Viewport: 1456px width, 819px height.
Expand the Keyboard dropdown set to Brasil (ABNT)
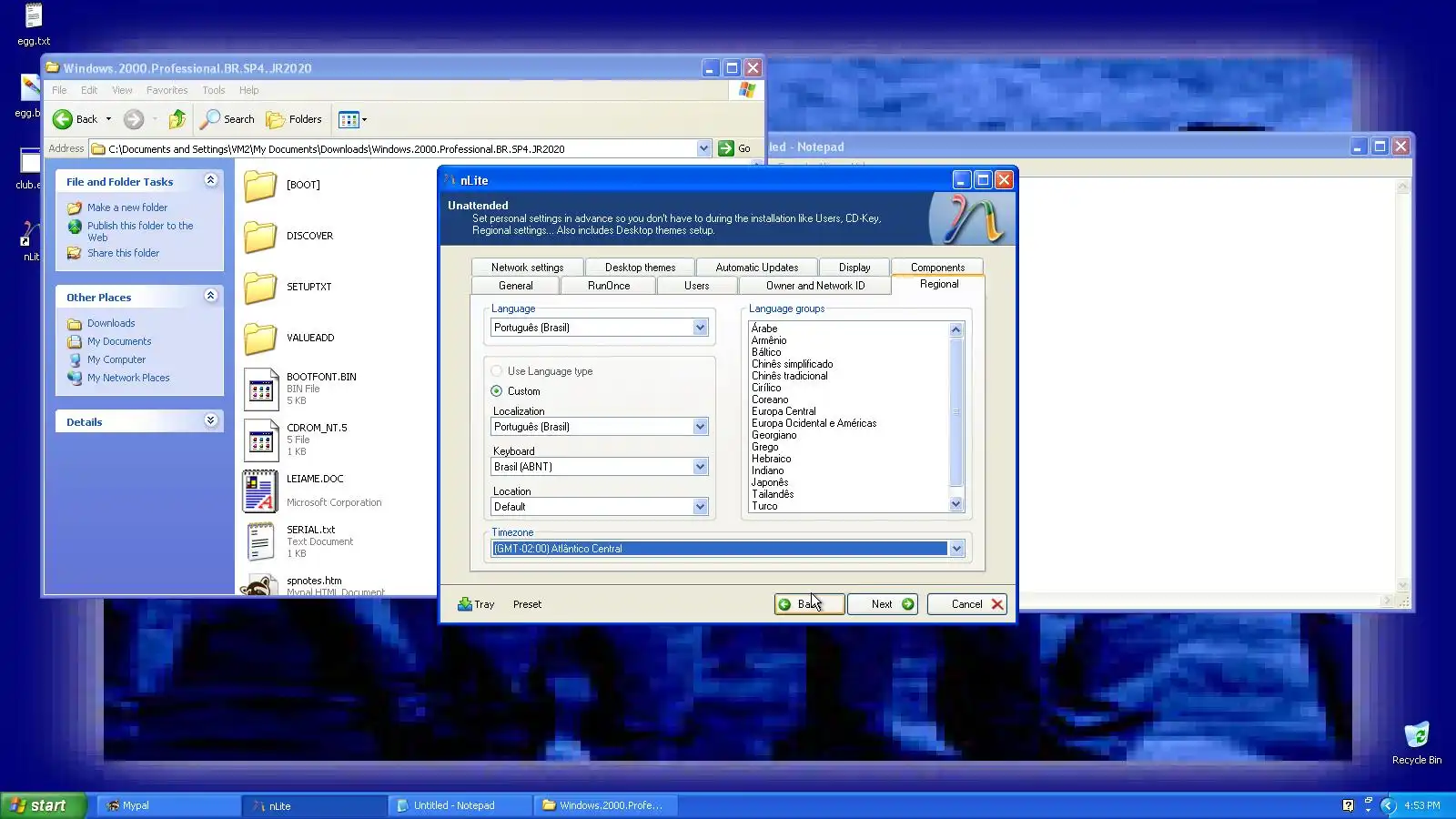click(x=700, y=467)
